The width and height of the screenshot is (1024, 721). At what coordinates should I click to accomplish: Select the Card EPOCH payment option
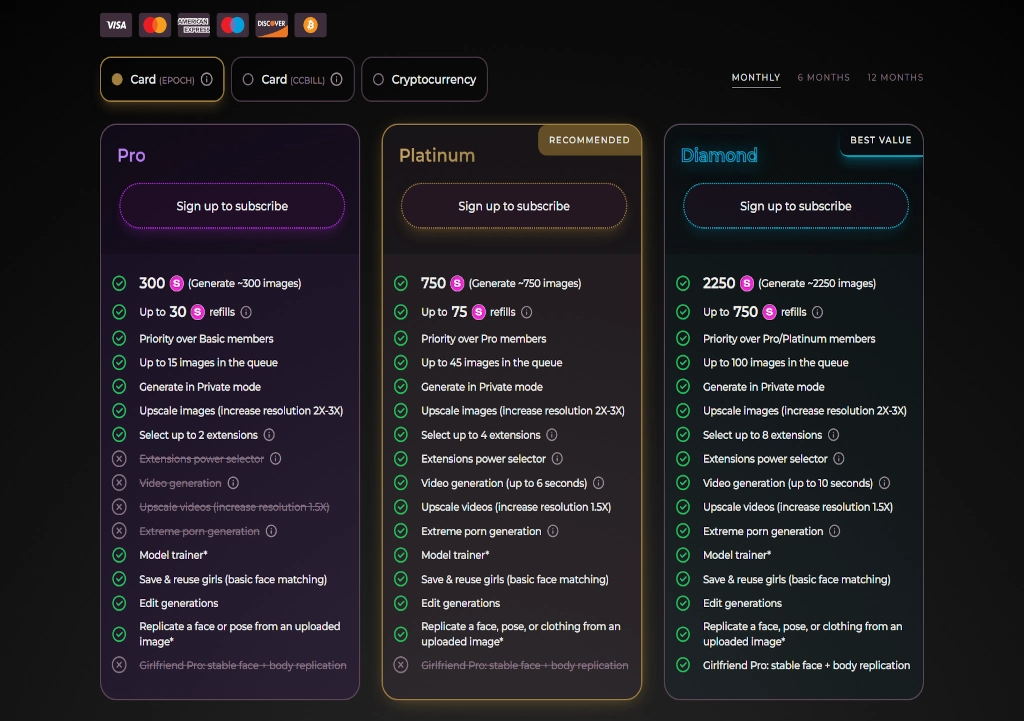coord(161,79)
